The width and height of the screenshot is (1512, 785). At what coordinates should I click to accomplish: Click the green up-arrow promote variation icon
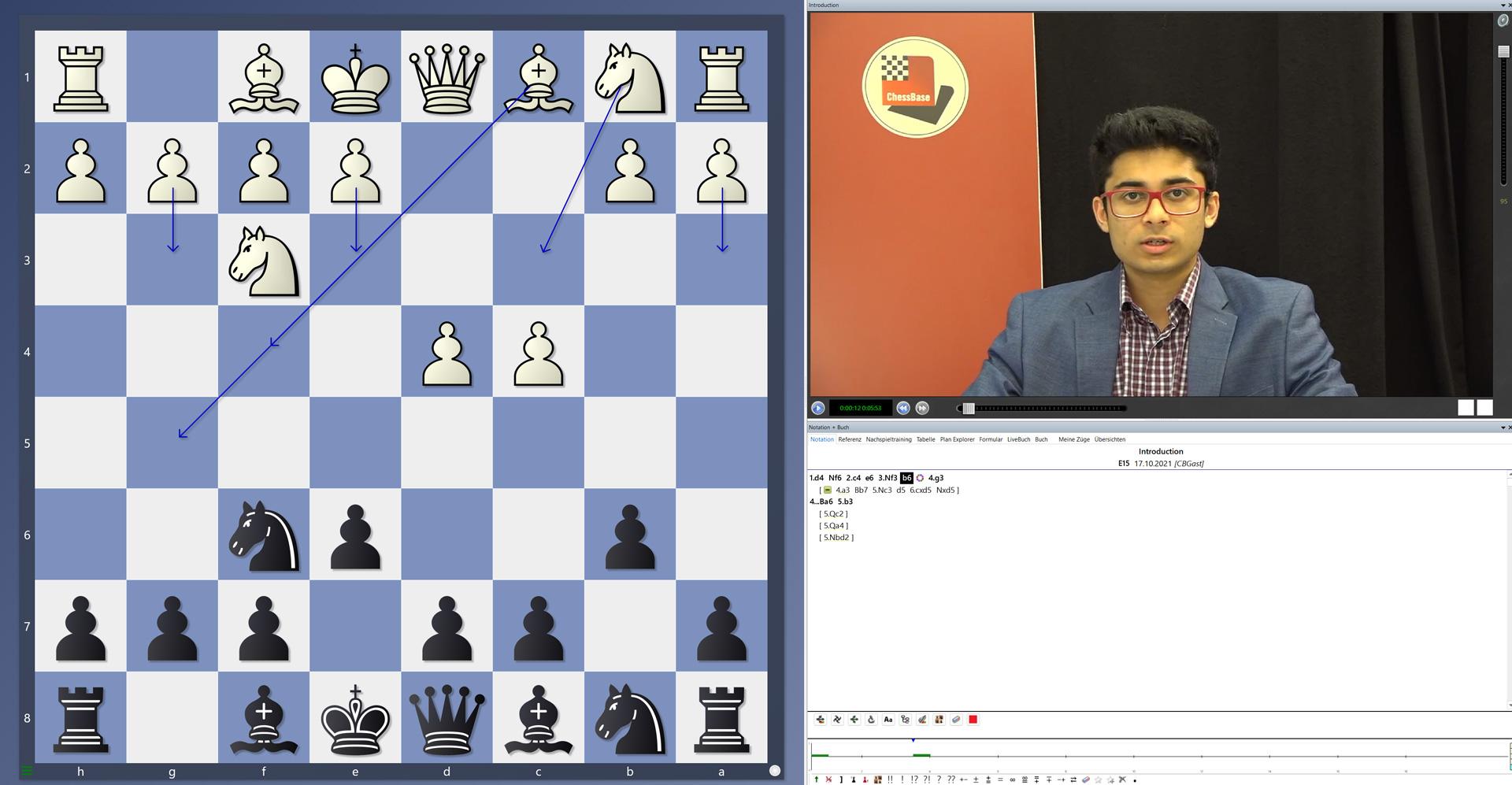[817, 779]
